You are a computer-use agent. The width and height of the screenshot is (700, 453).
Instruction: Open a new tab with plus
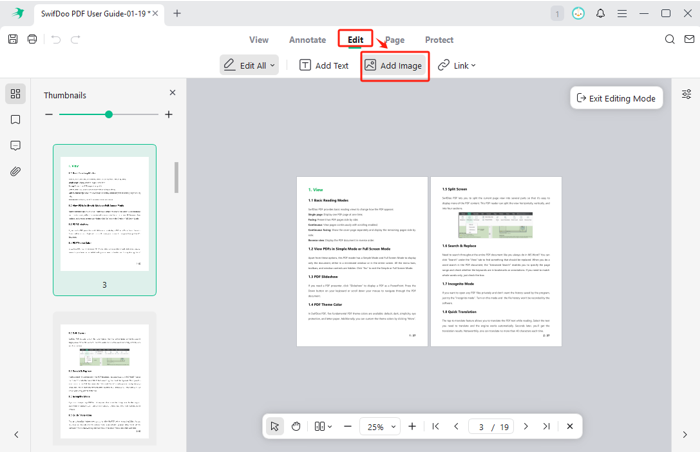pyautogui.click(x=177, y=13)
